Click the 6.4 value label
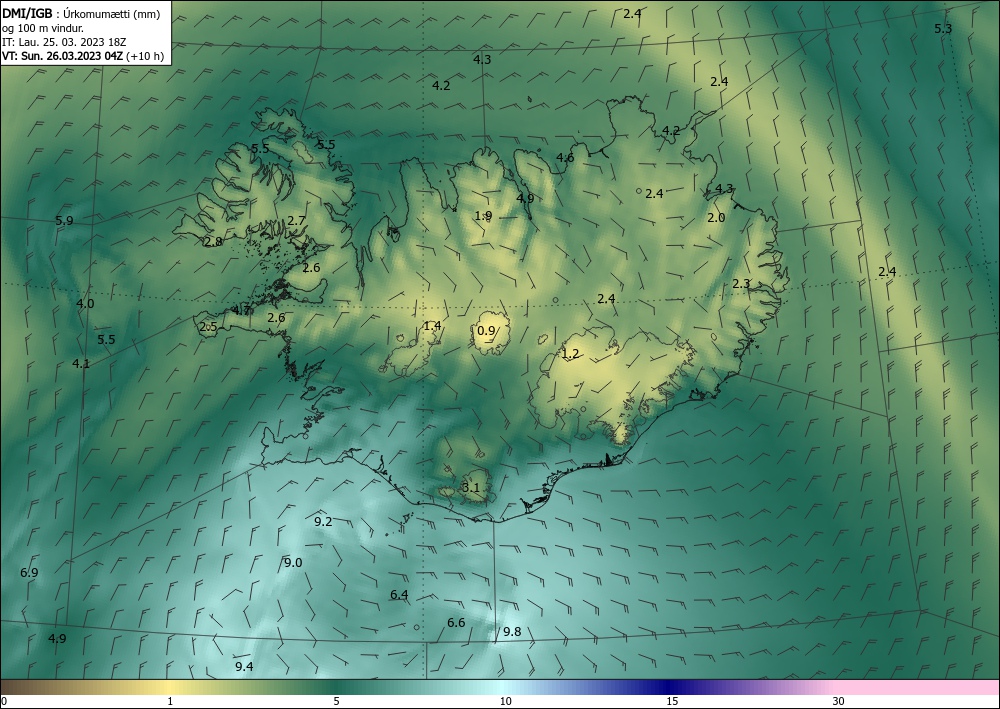1000x709 pixels. (x=399, y=595)
